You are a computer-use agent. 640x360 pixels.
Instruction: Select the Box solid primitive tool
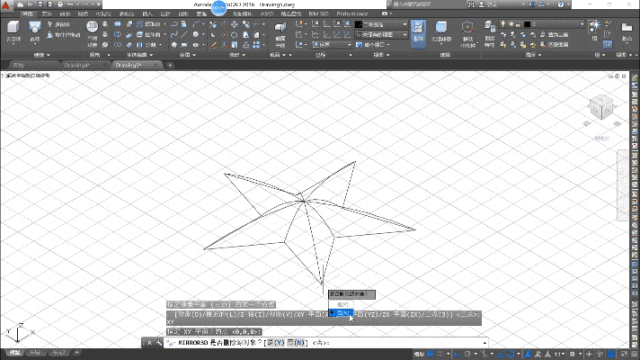pos(13,32)
